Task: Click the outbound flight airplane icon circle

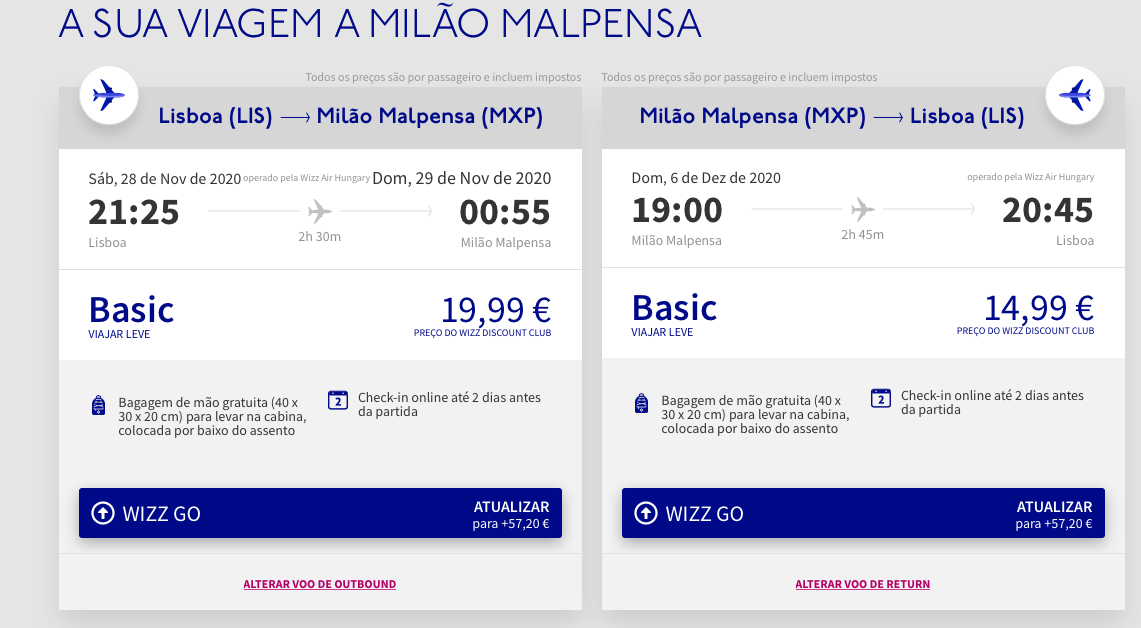Action: pos(109,95)
